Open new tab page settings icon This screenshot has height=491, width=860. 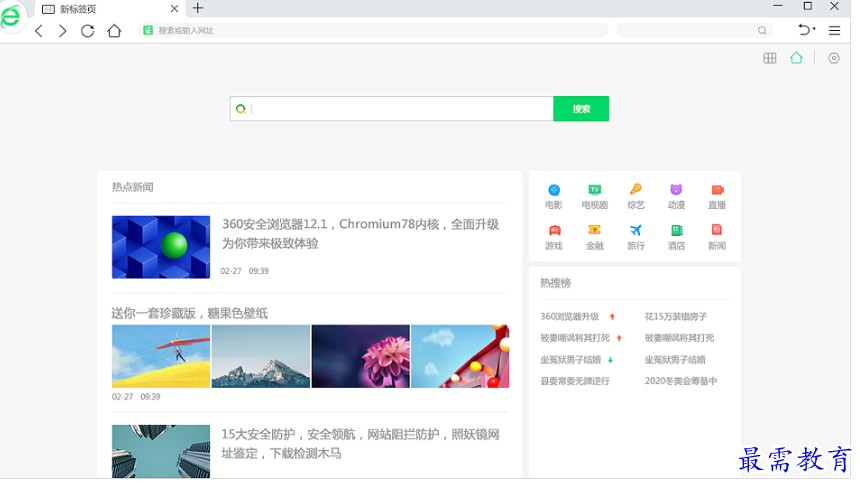[x=834, y=58]
